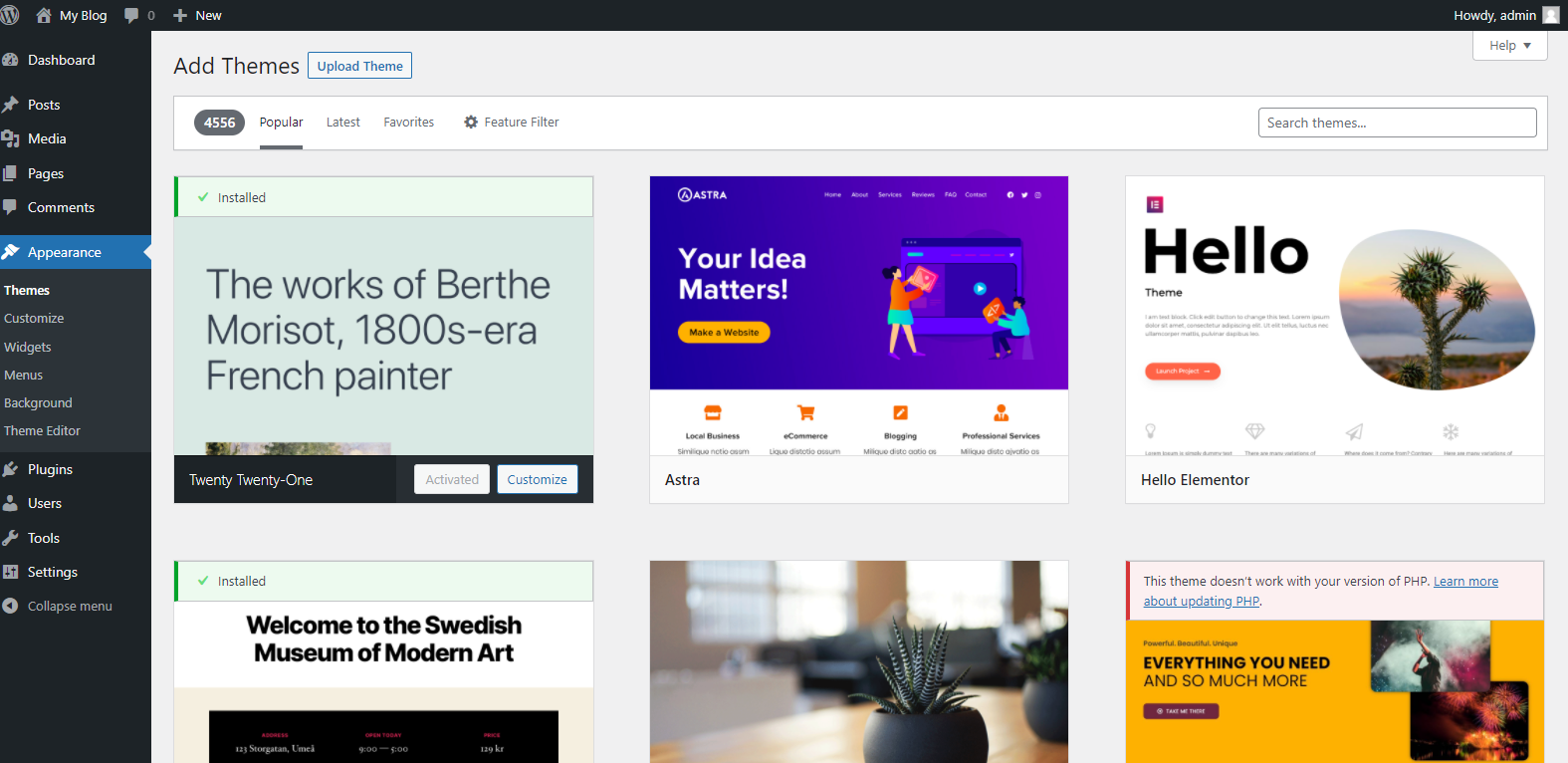Open Settings in the sidebar menu
This screenshot has height=763, width=1568.
tap(53, 572)
